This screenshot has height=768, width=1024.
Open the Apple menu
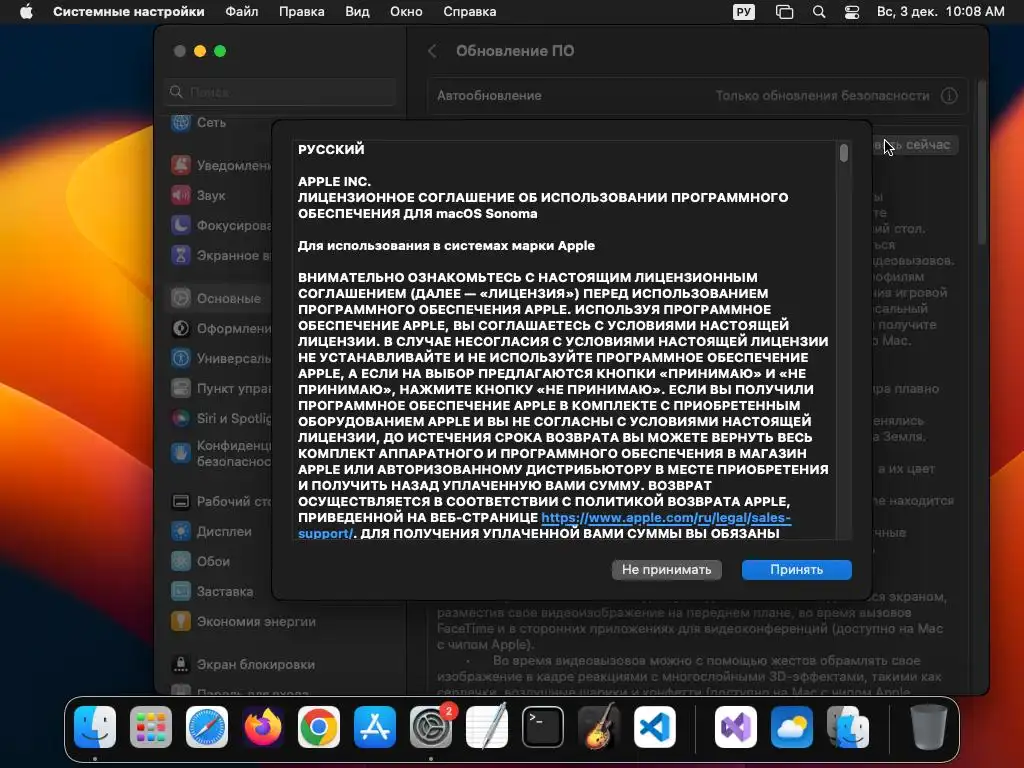click(26, 12)
